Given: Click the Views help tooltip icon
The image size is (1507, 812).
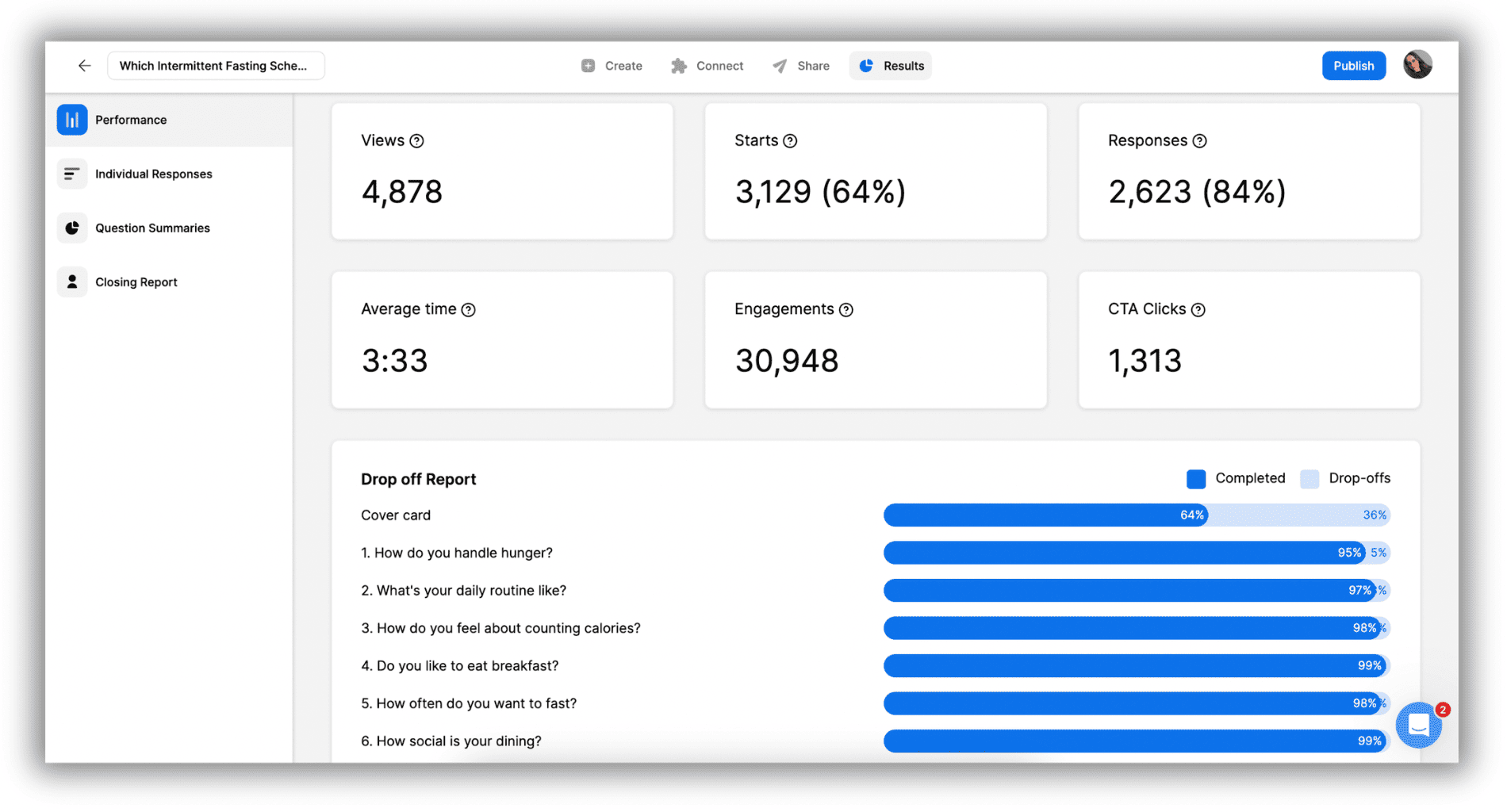Looking at the screenshot, I should click(x=416, y=140).
